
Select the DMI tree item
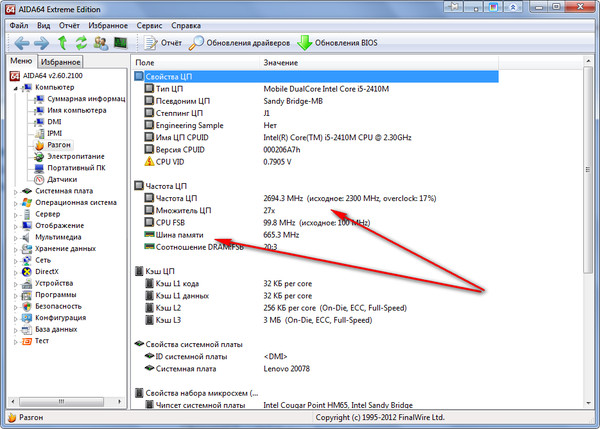(x=54, y=122)
